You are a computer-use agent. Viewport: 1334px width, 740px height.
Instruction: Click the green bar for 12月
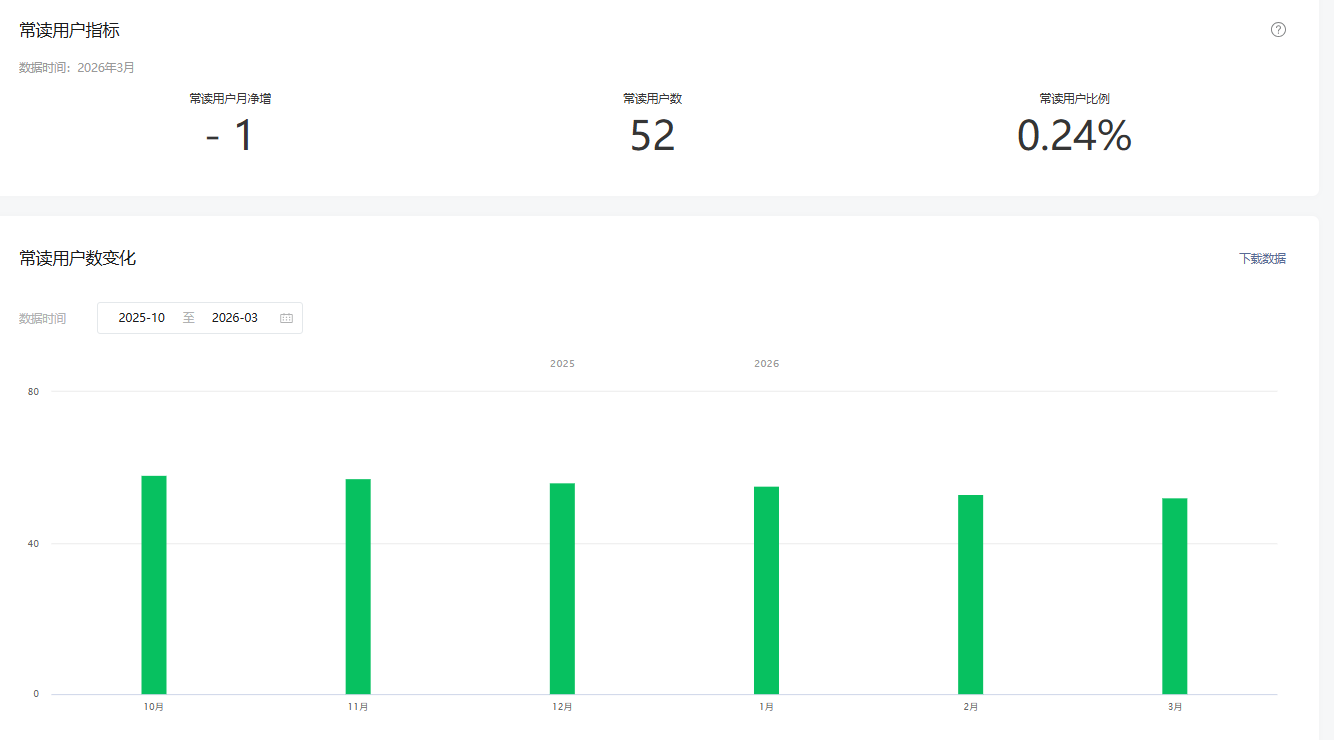click(x=562, y=589)
